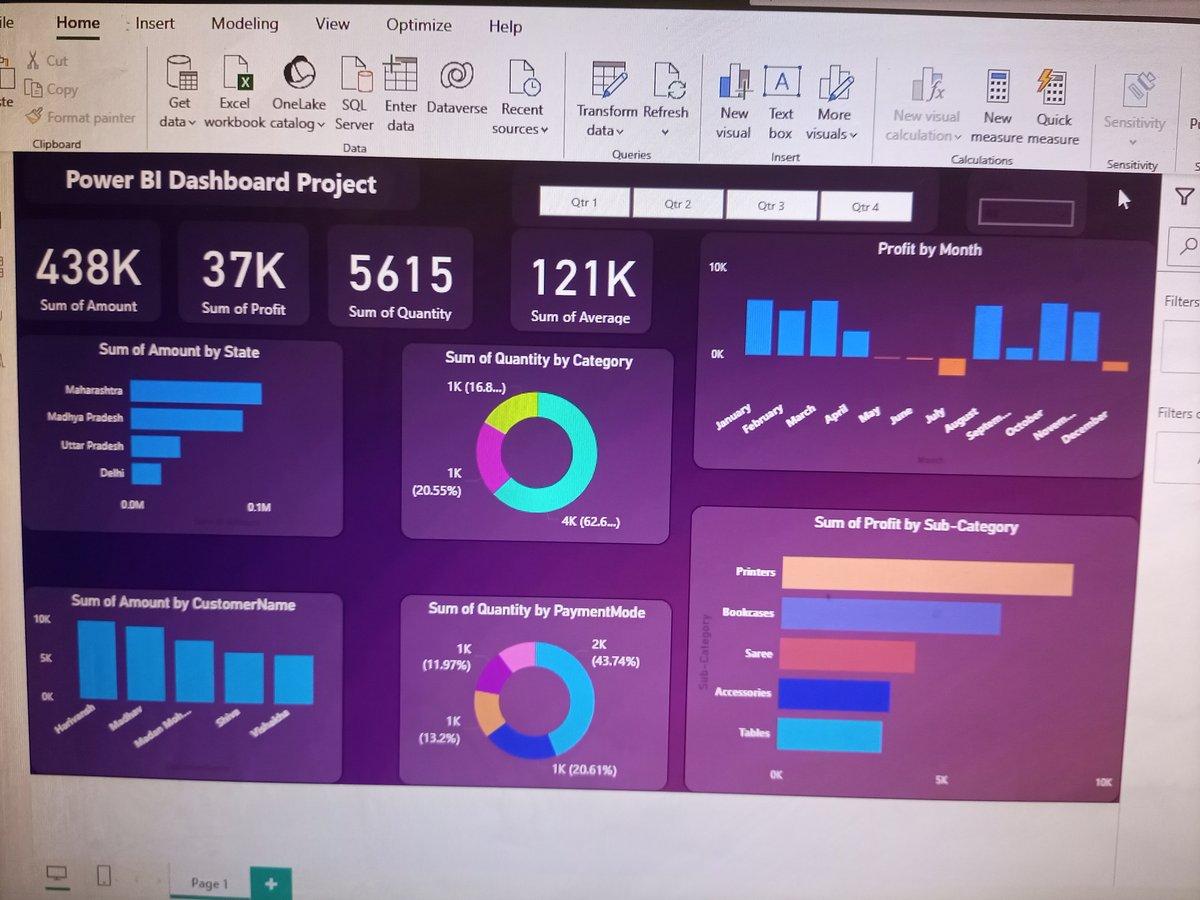Click the Saree bar in profit chart
The width and height of the screenshot is (1200, 900).
[847, 656]
